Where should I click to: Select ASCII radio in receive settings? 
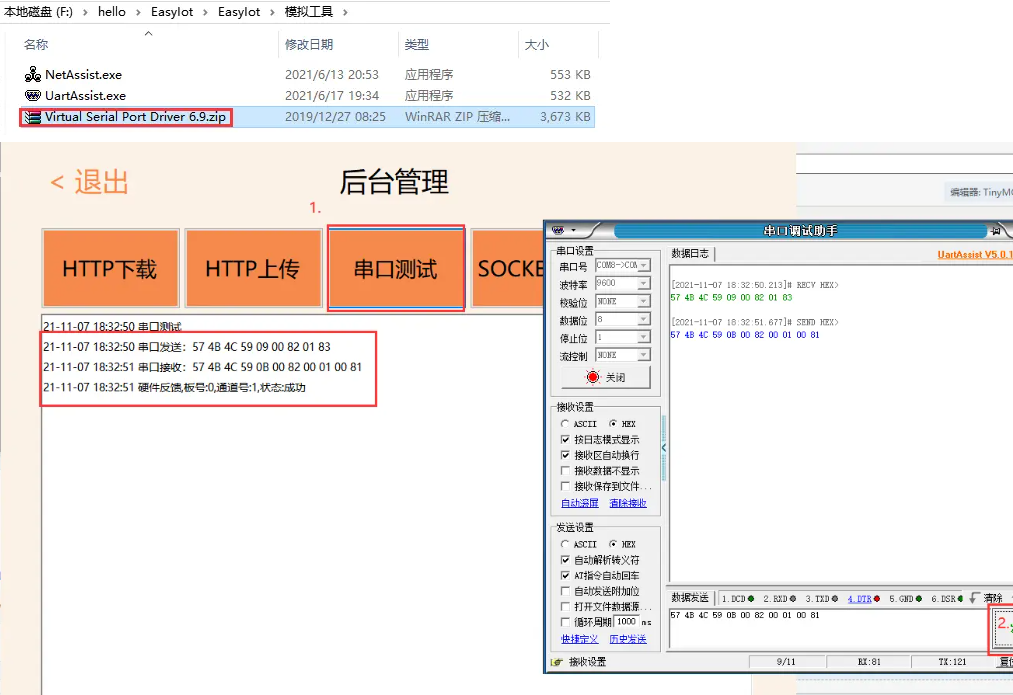(x=566, y=424)
